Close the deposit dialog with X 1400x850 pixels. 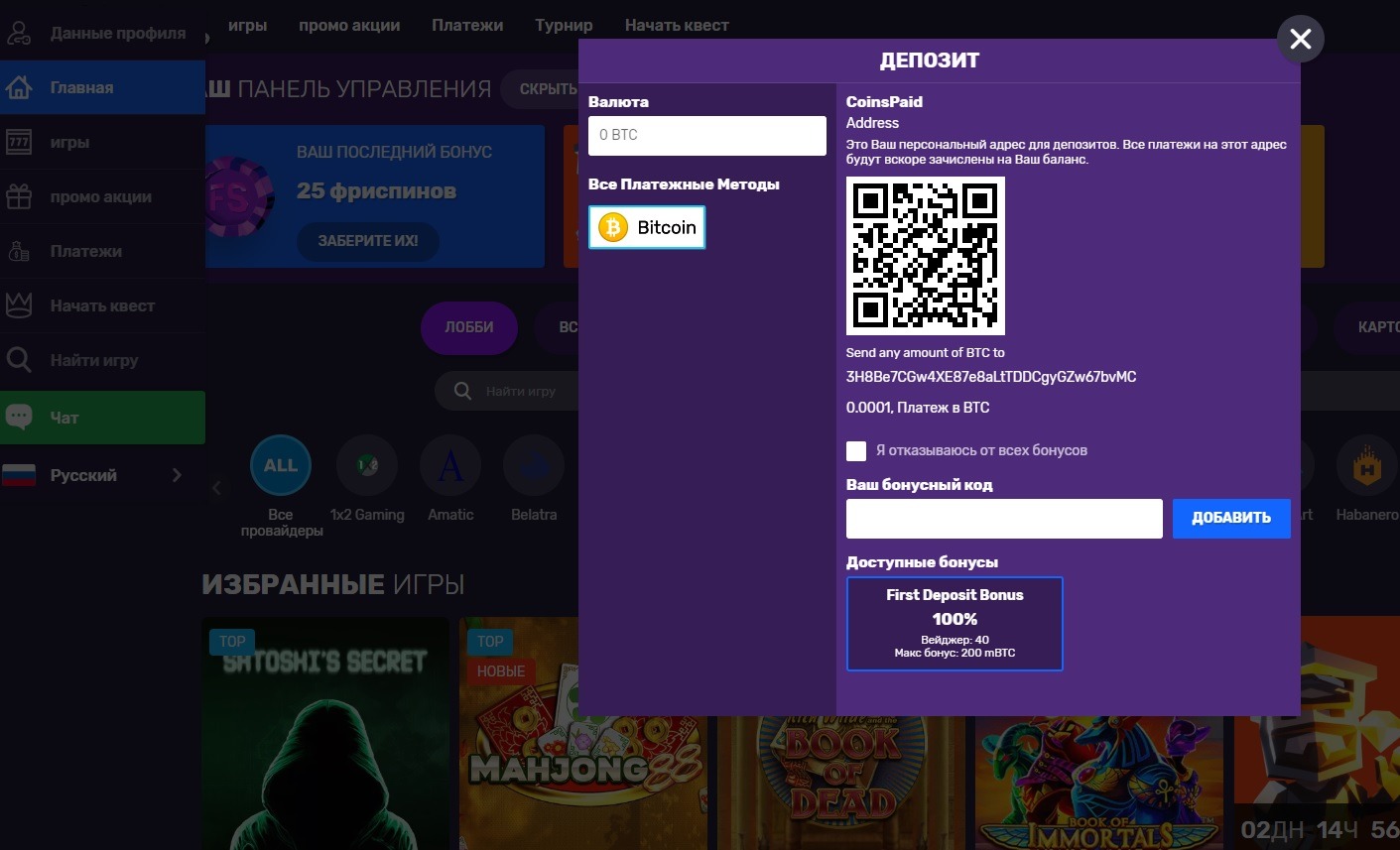(1300, 39)
